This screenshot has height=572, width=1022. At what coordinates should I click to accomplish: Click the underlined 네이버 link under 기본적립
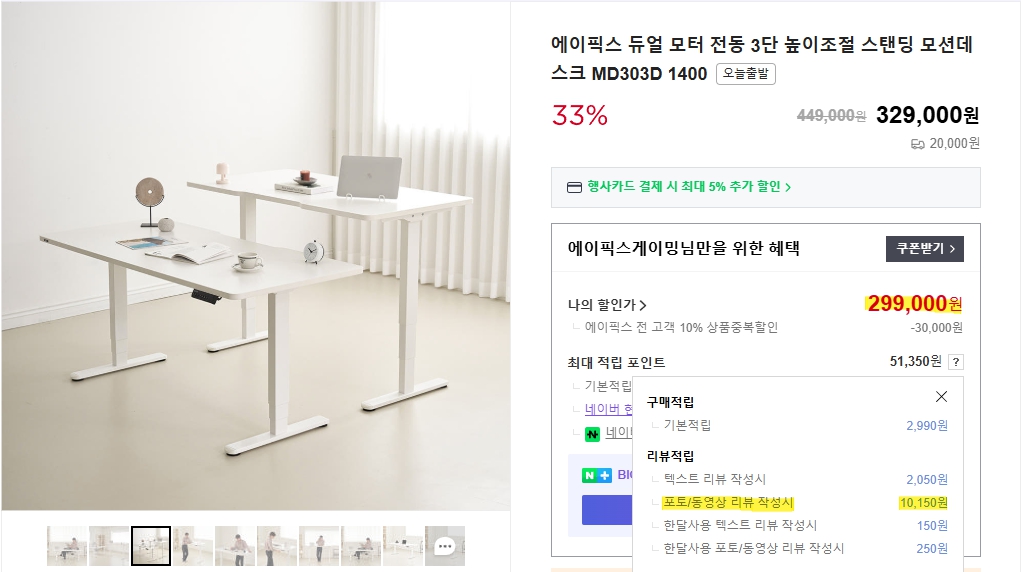608,409
